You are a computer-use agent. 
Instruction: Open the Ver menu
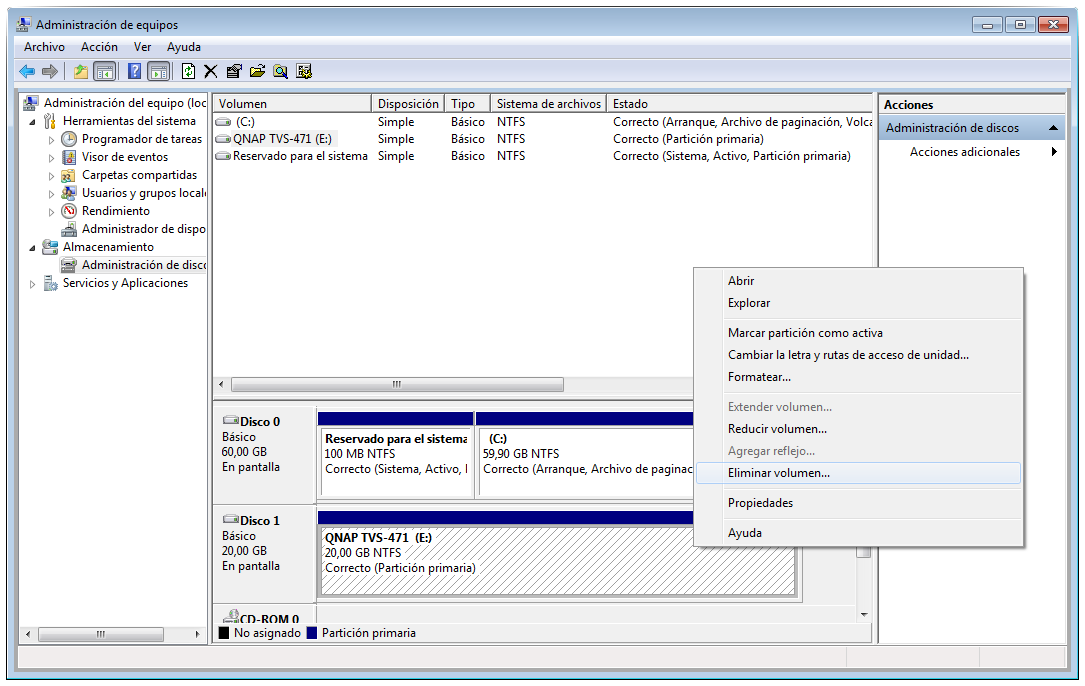tap(143, 47)
